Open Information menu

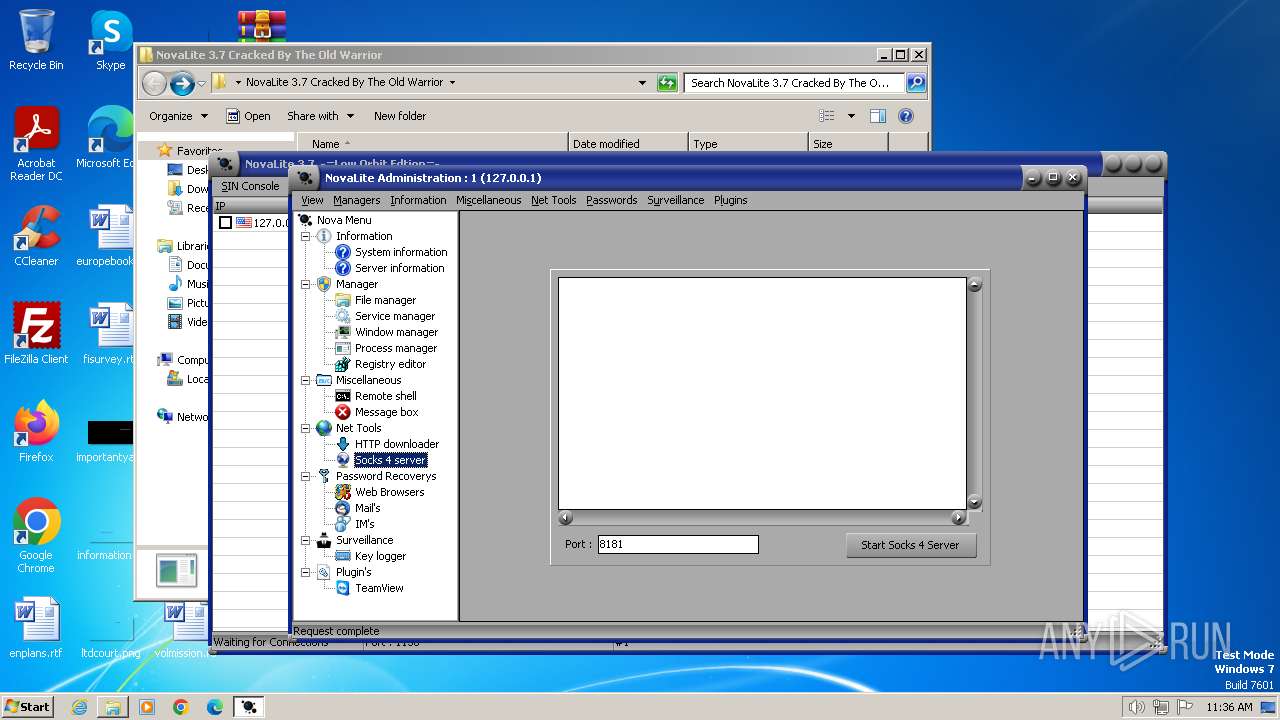(x=418, y=200)
